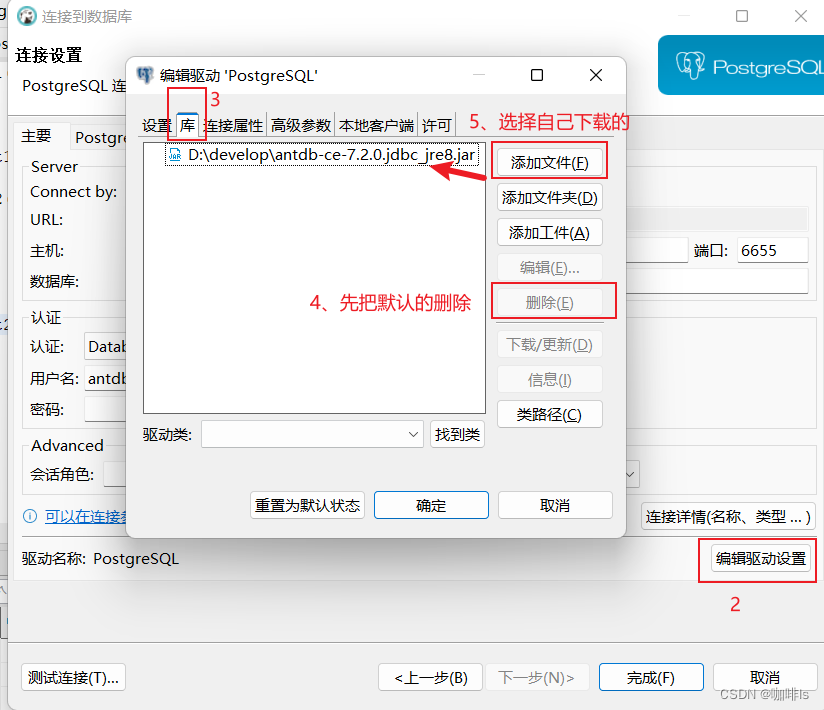Click 重置为默认状态 button
The height and width of the screenshot is (710, 824).
click(307, 506)
